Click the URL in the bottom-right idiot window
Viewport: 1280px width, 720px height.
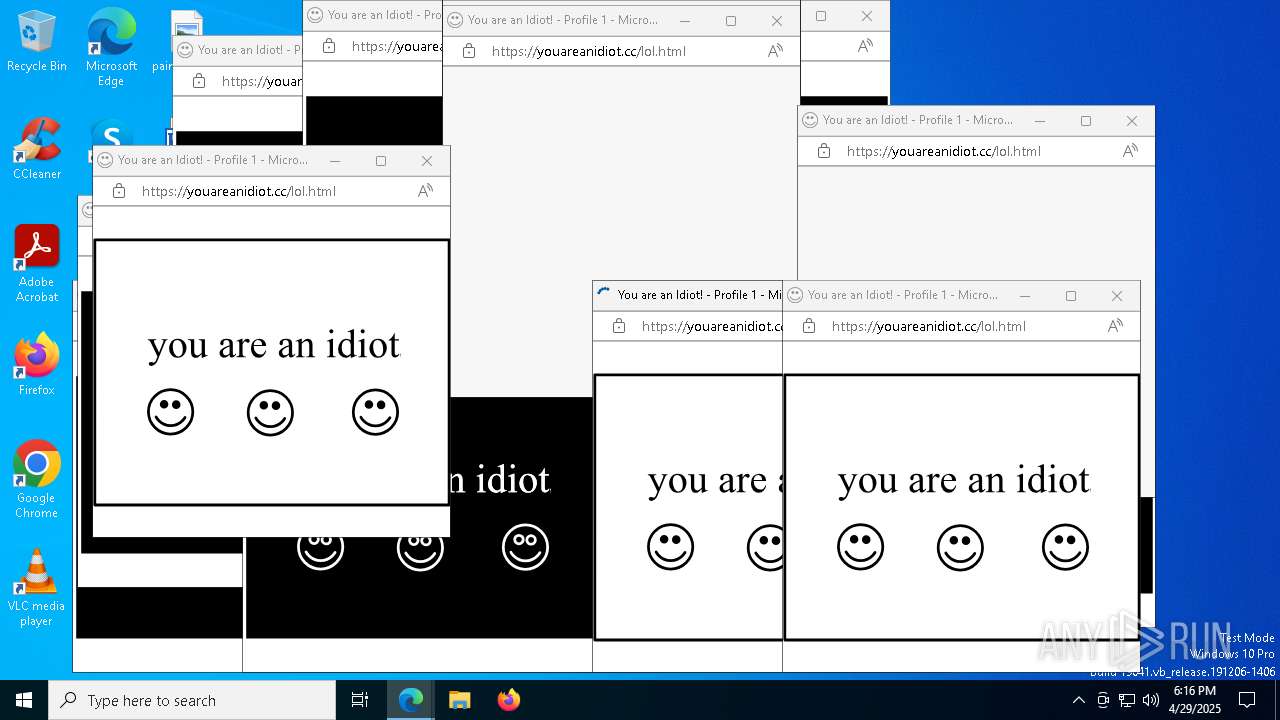pos(928,326)
